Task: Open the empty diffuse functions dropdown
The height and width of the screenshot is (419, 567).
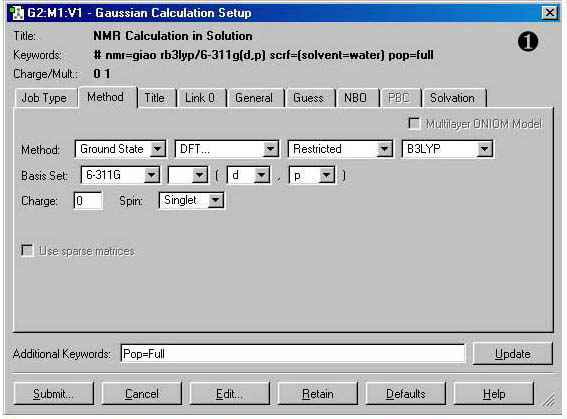Action: pos(188,175)
